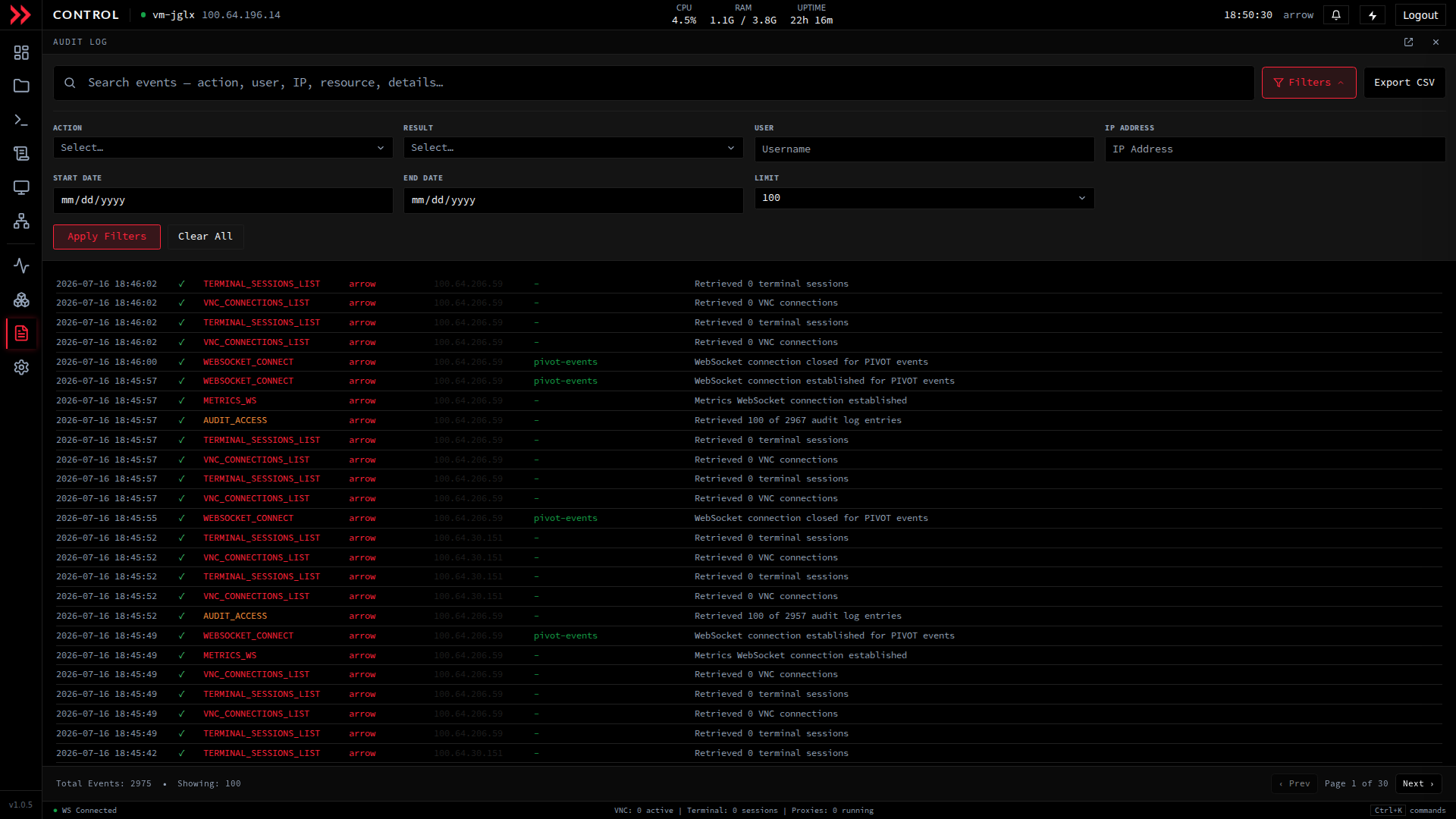The height and width of the screenshot is (819, 1456).
Task: Click the vm-jglx host name
Action: [174, 15]
